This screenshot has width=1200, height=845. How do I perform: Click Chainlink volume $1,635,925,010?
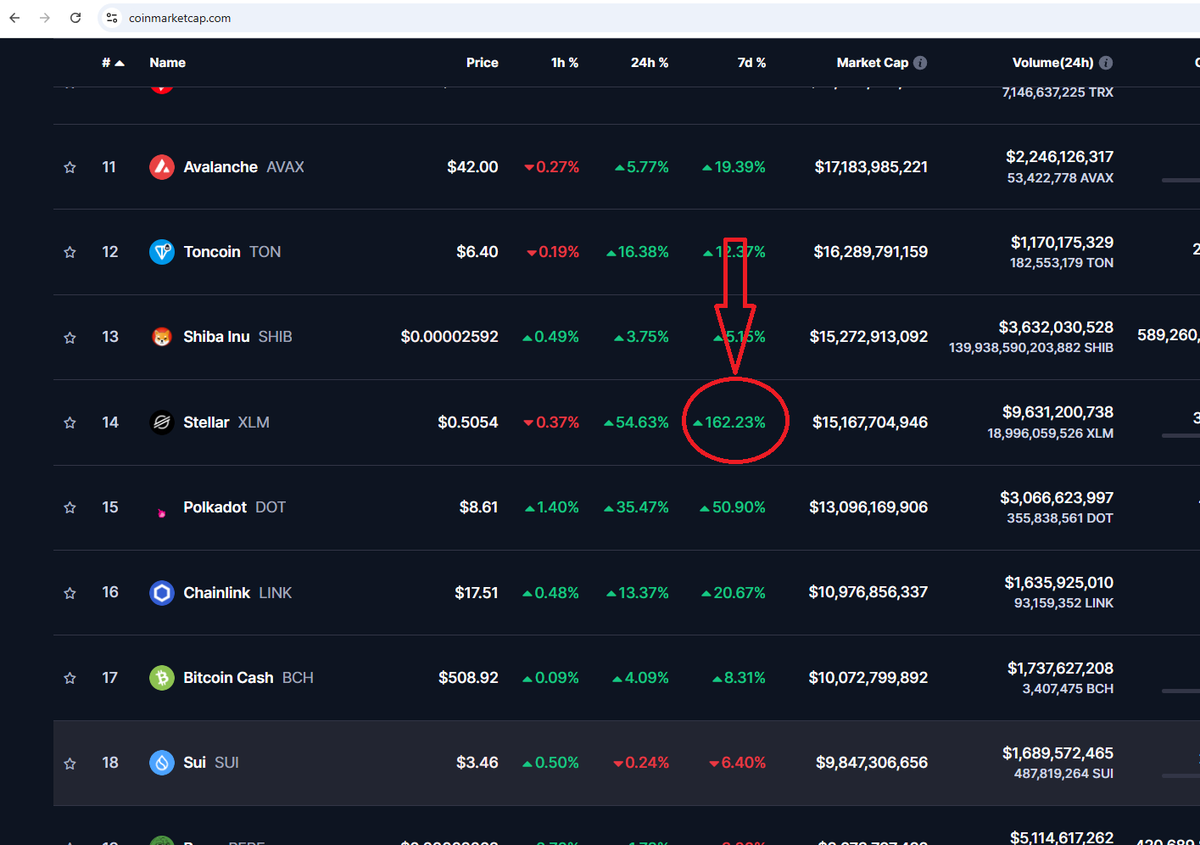(1059, 582)
